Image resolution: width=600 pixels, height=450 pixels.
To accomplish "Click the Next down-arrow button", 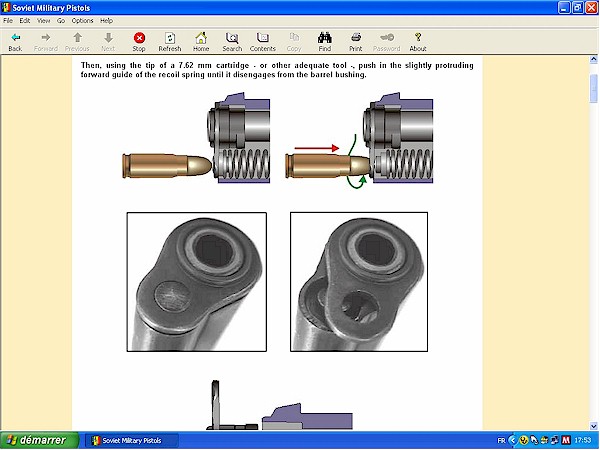I will point(108,42).
